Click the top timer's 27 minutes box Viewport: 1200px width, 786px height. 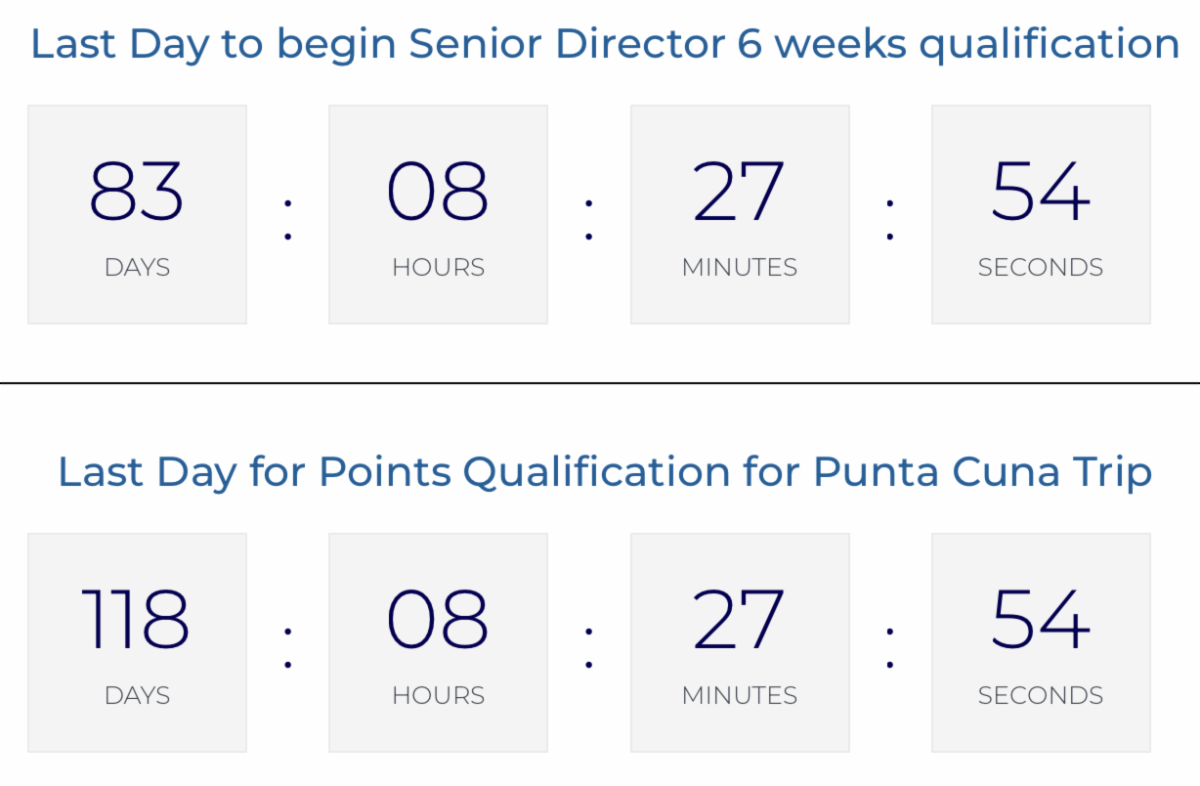coord(740,214)
